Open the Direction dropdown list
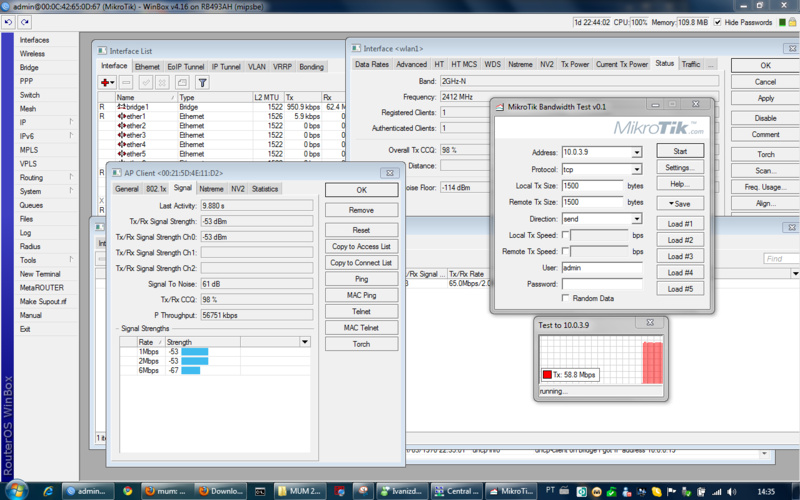800x500 pixels. coord(636,219)
